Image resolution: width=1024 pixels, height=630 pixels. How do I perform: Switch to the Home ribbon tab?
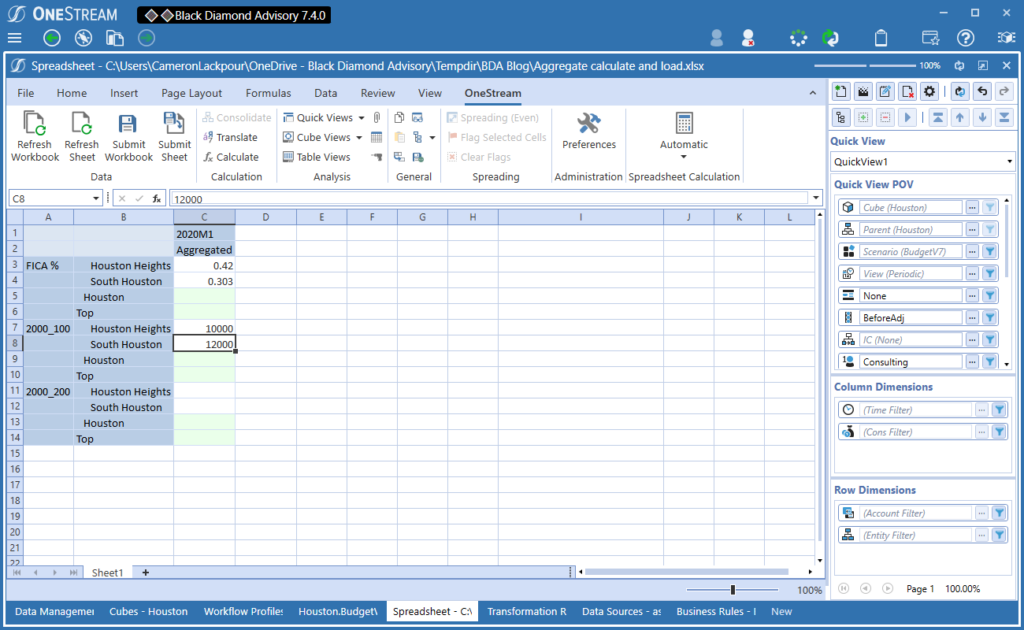pyautogui.click(x=71, y=93)
